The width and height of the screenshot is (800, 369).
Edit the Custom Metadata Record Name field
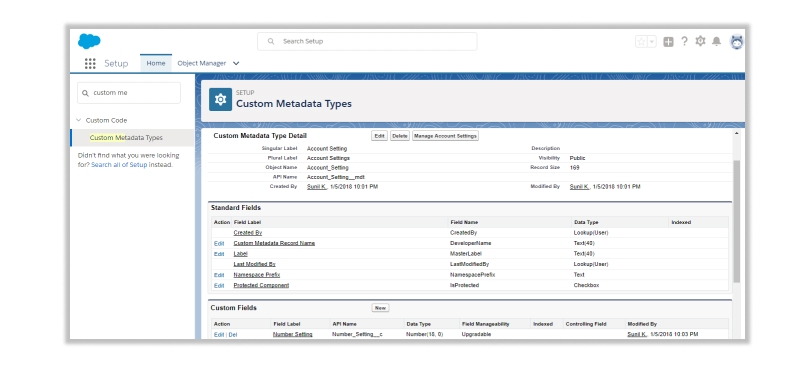click(219, 243)
